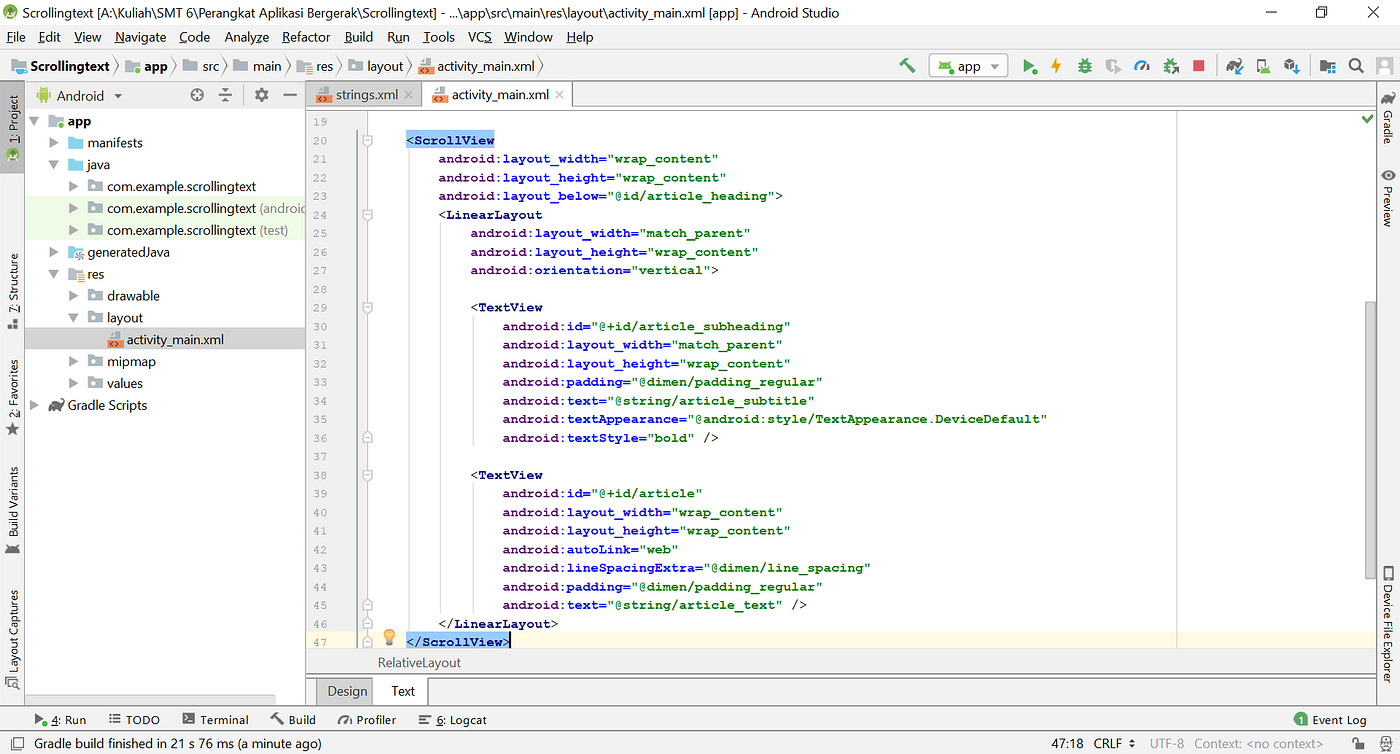Open the Refactor menu
The width and height of the screenshot is (1400, 754).
pyautogui.click(x=305, y=37)
